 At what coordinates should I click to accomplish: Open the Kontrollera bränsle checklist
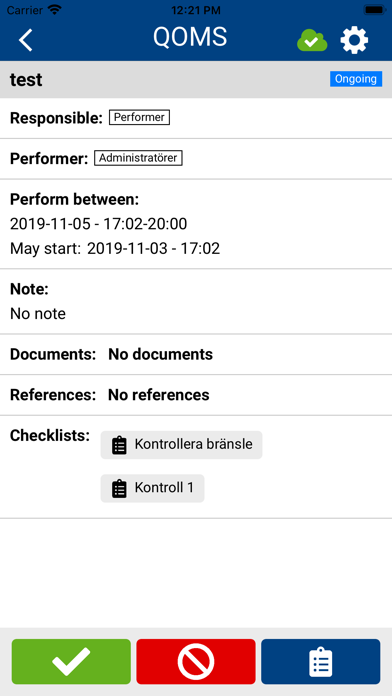tap(181, 445)
